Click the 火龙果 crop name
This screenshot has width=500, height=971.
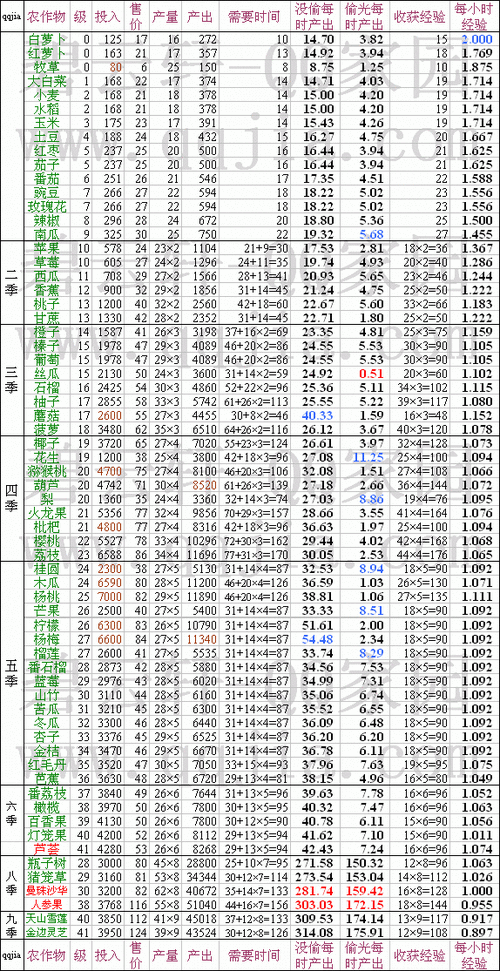click(47, 512)
